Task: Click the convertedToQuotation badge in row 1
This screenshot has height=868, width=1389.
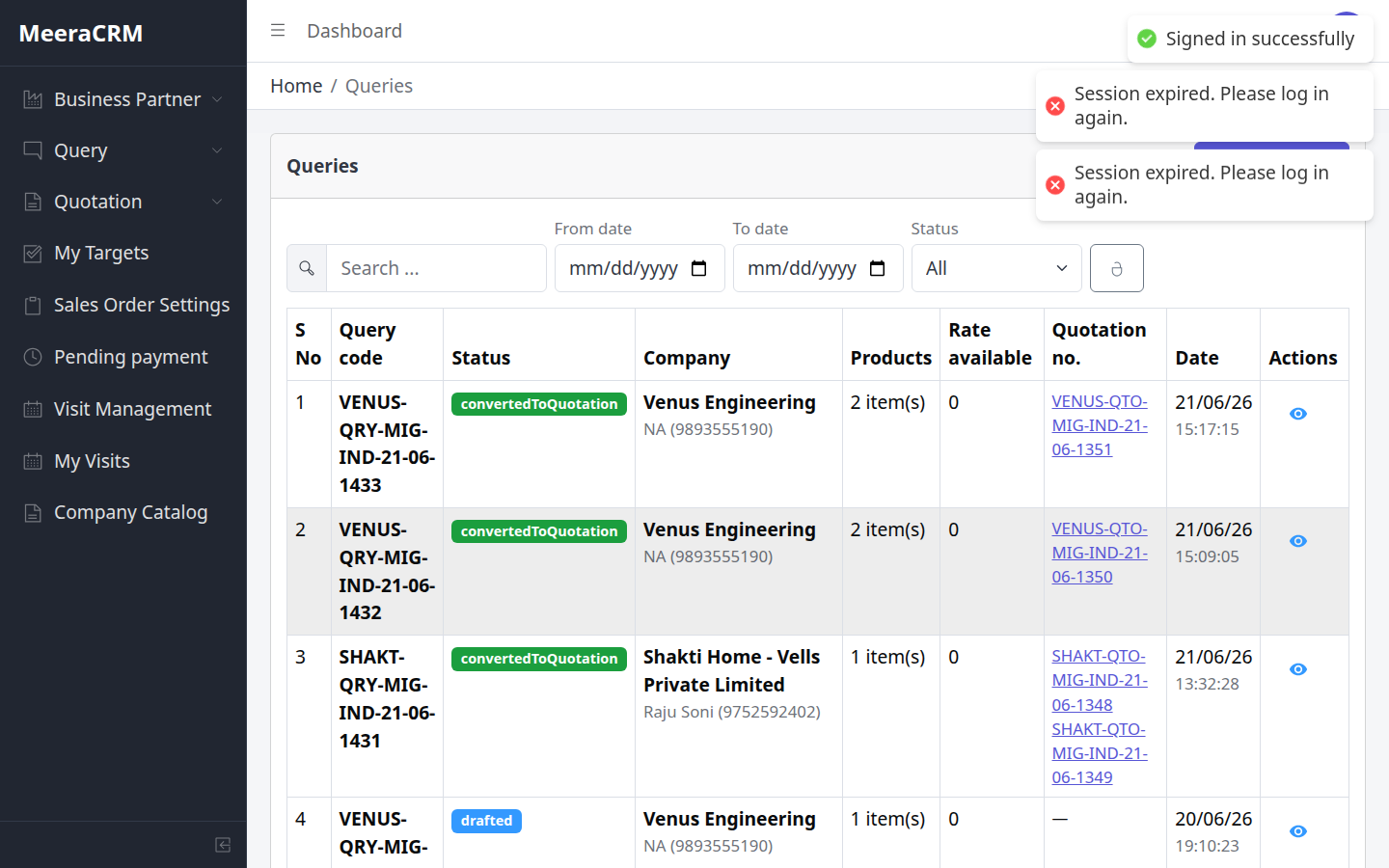Action: click(539, 404)
